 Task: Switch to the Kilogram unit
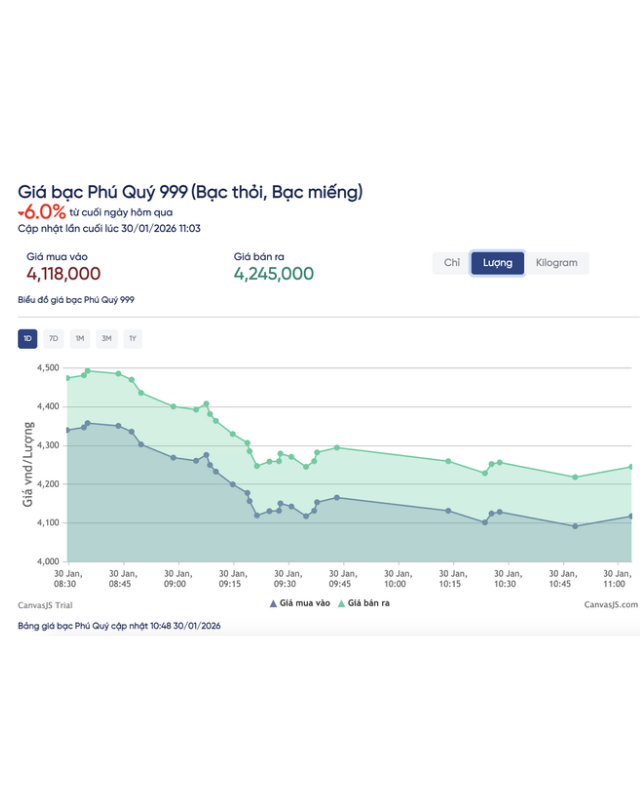556,263
